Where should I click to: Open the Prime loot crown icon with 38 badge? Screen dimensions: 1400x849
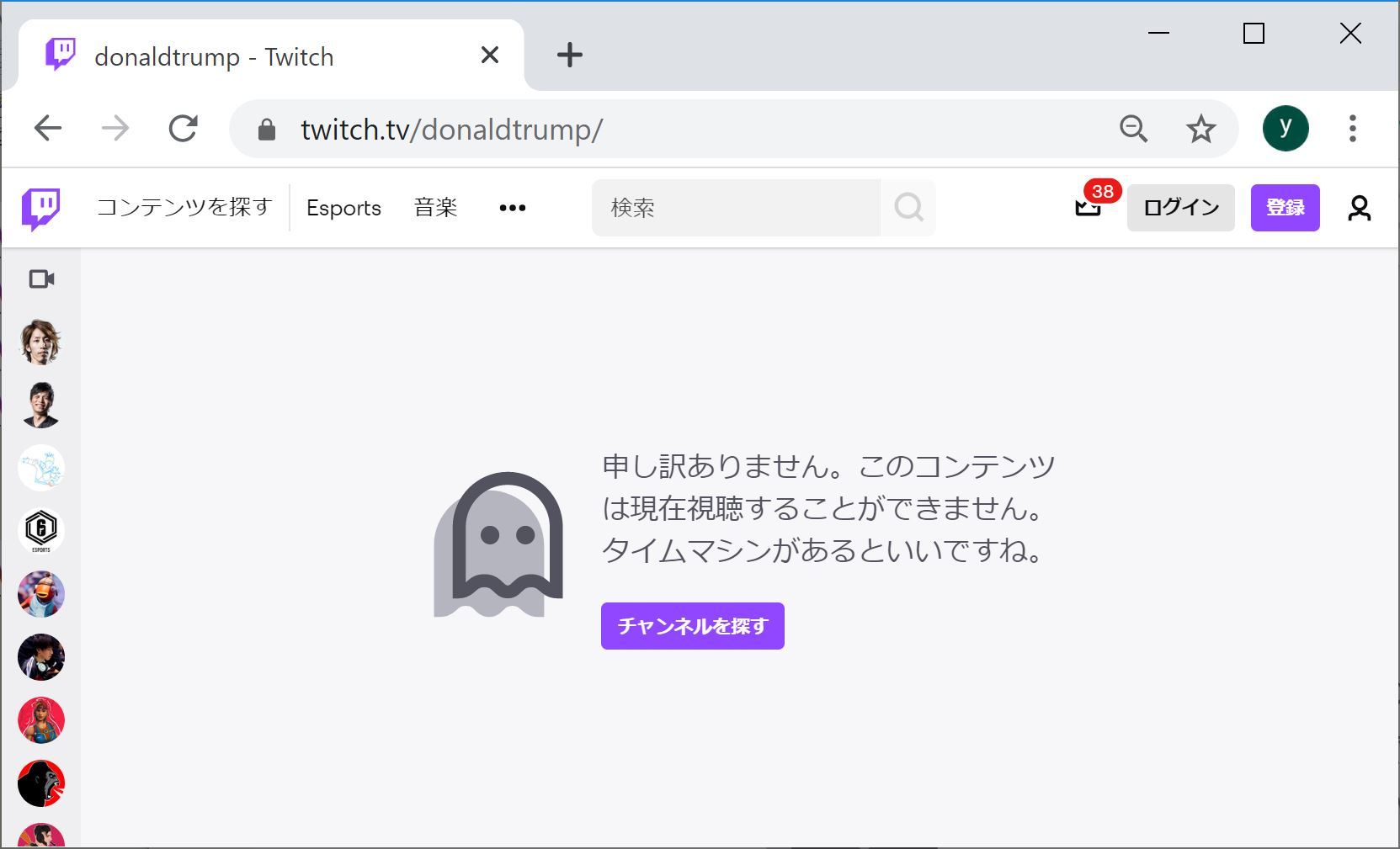click(x=1089, y=207)
